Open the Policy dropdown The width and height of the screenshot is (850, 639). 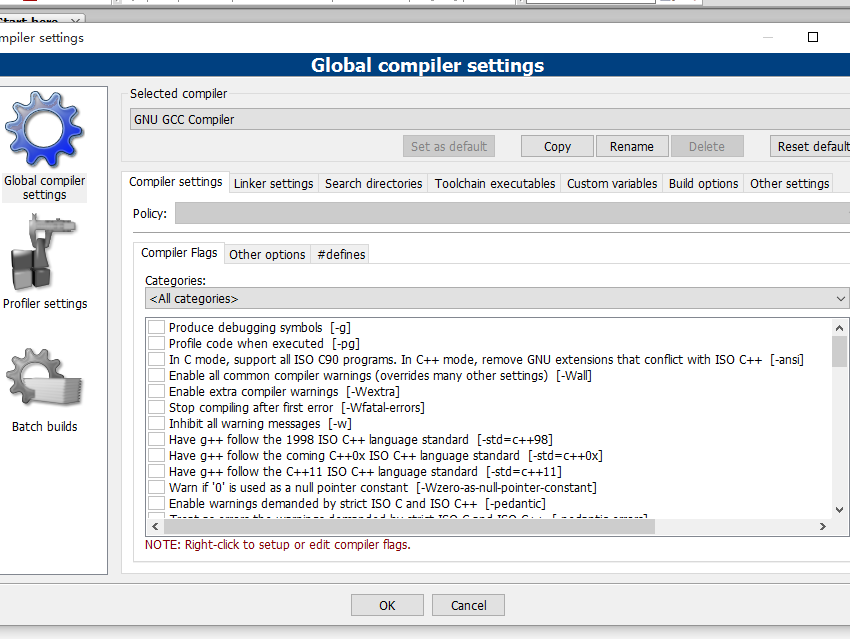pos(512,214)
